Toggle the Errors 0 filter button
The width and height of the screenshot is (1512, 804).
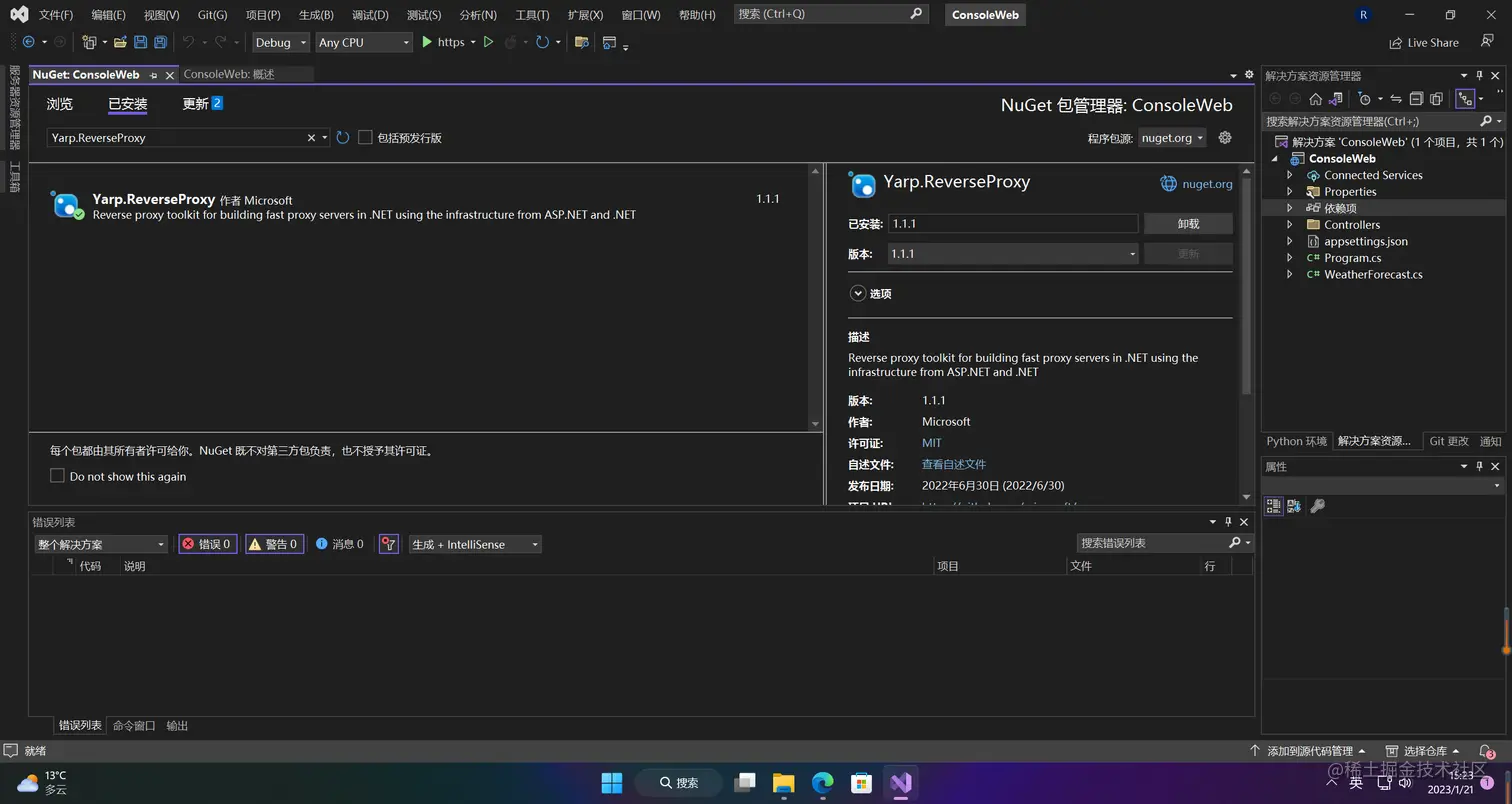tap(208, 544)
